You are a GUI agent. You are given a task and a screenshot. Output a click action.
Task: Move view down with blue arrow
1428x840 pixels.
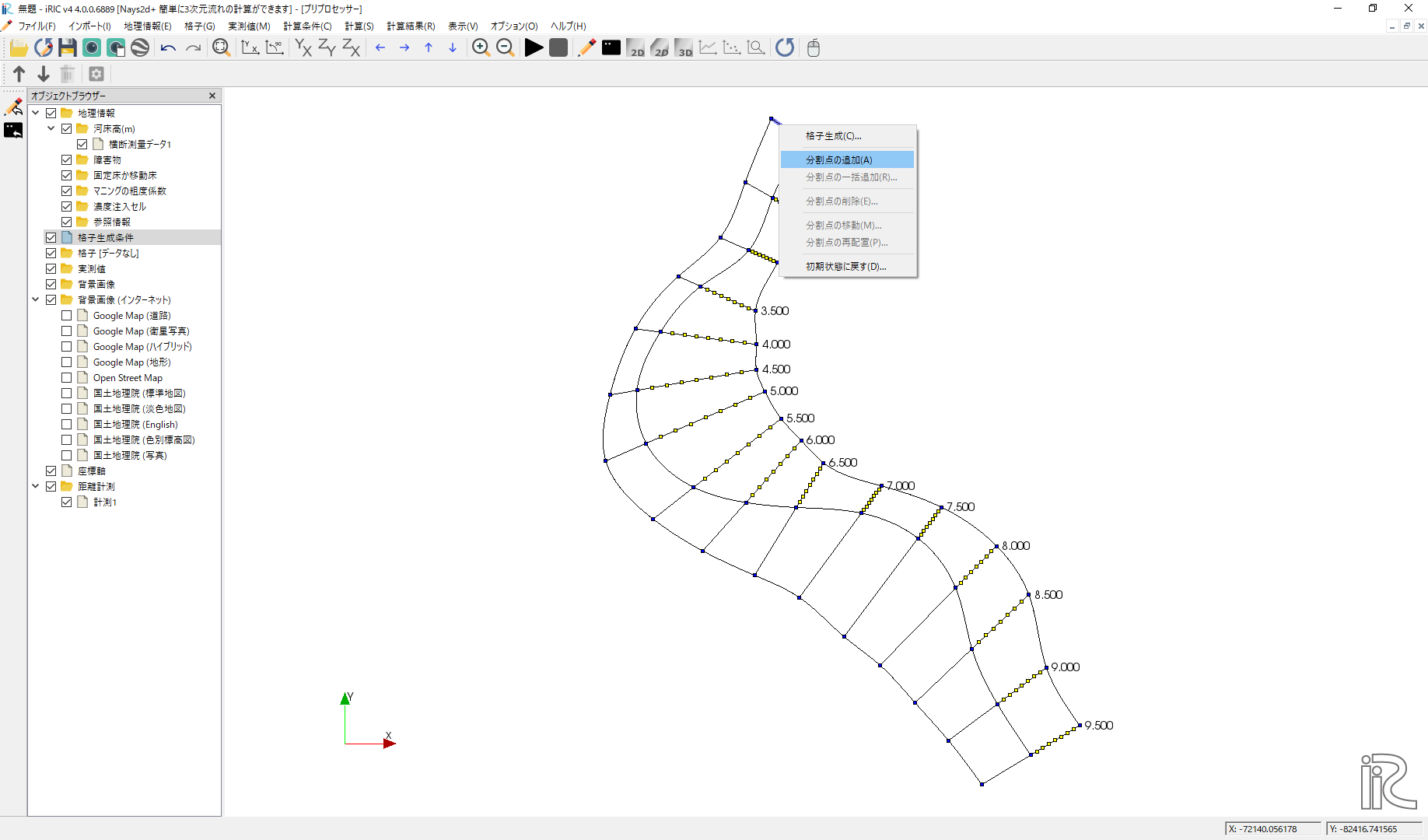[x=453, y=48]
